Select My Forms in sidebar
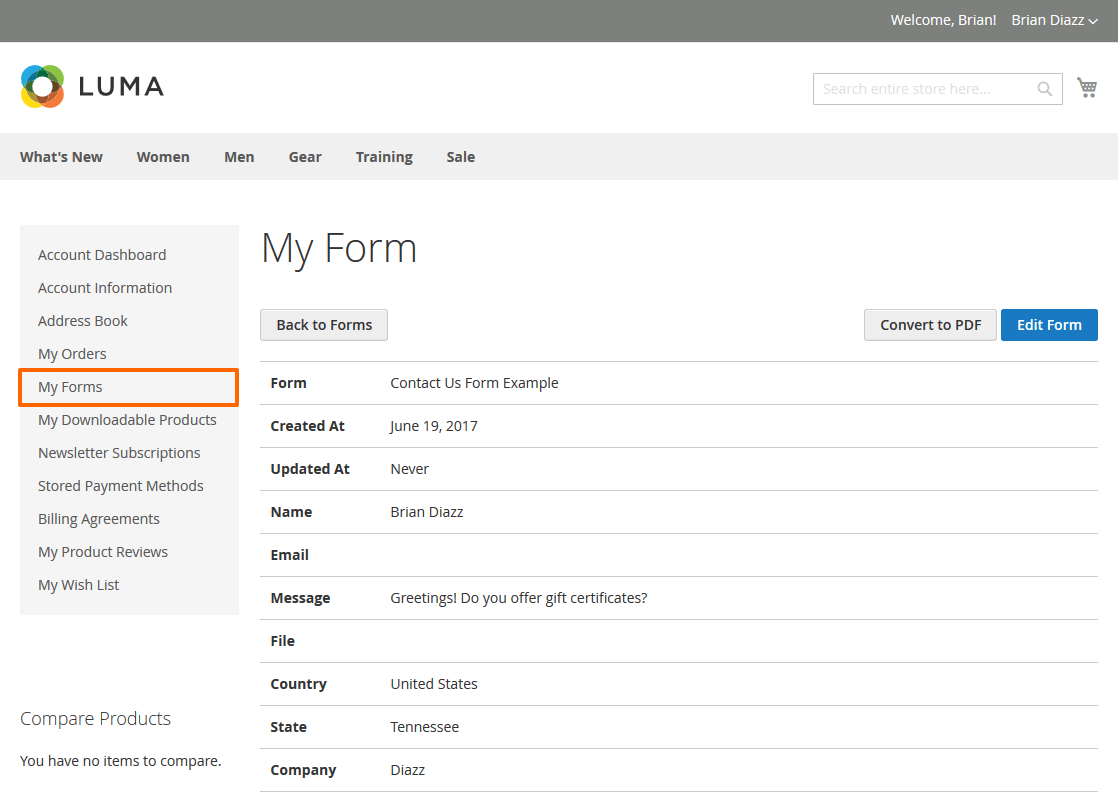 click(70, 387)
